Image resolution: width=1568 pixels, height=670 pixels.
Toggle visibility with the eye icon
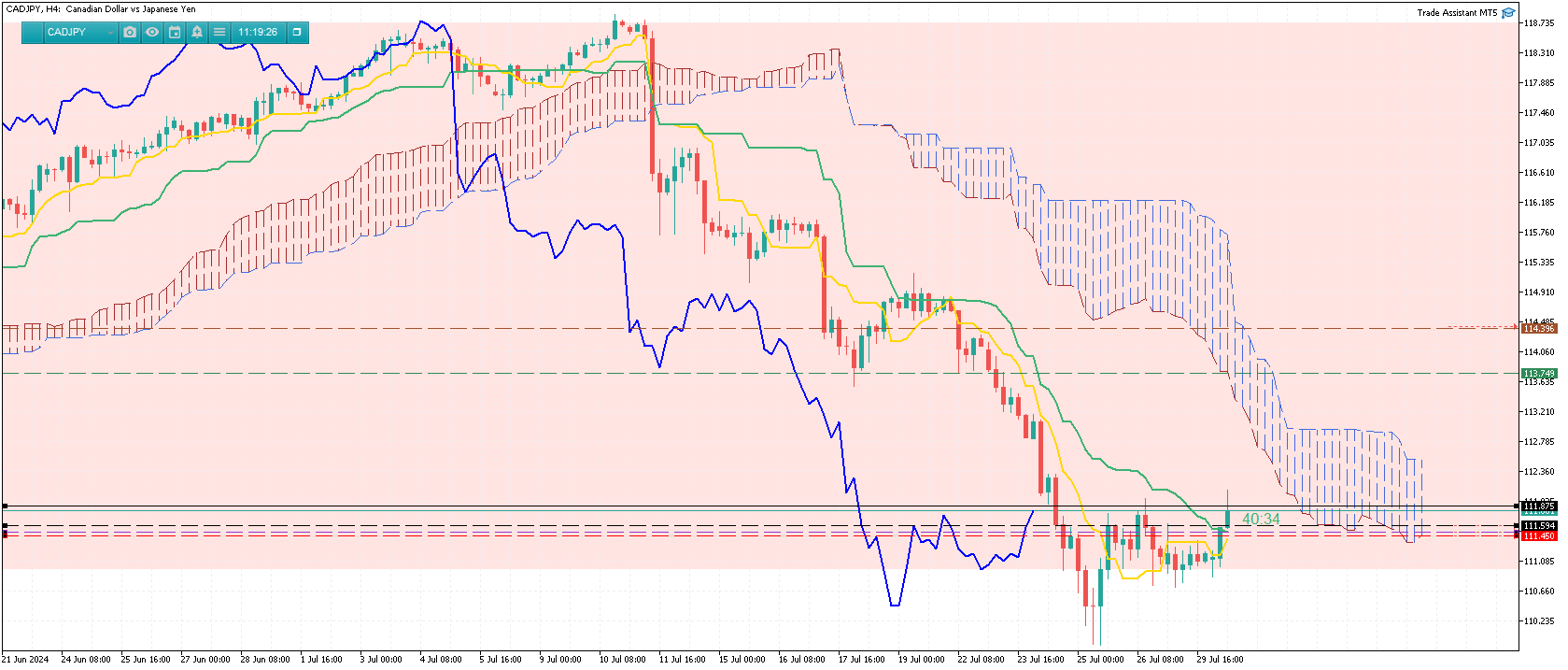(x=152, y=32)
